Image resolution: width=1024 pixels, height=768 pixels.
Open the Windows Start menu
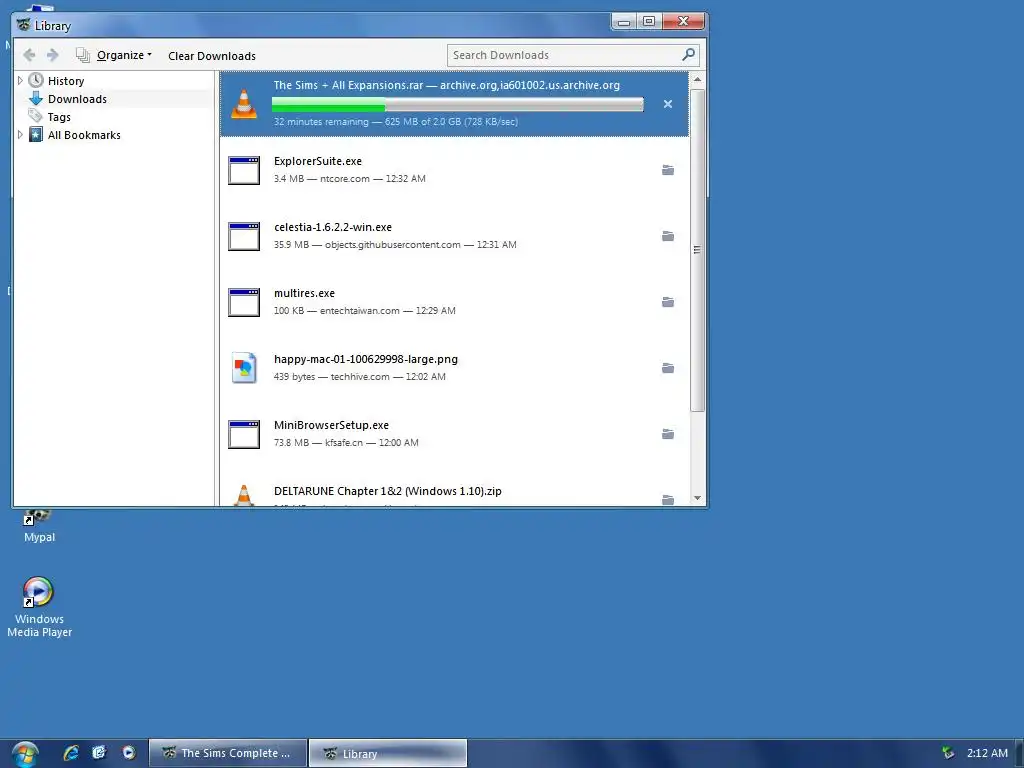25,754
